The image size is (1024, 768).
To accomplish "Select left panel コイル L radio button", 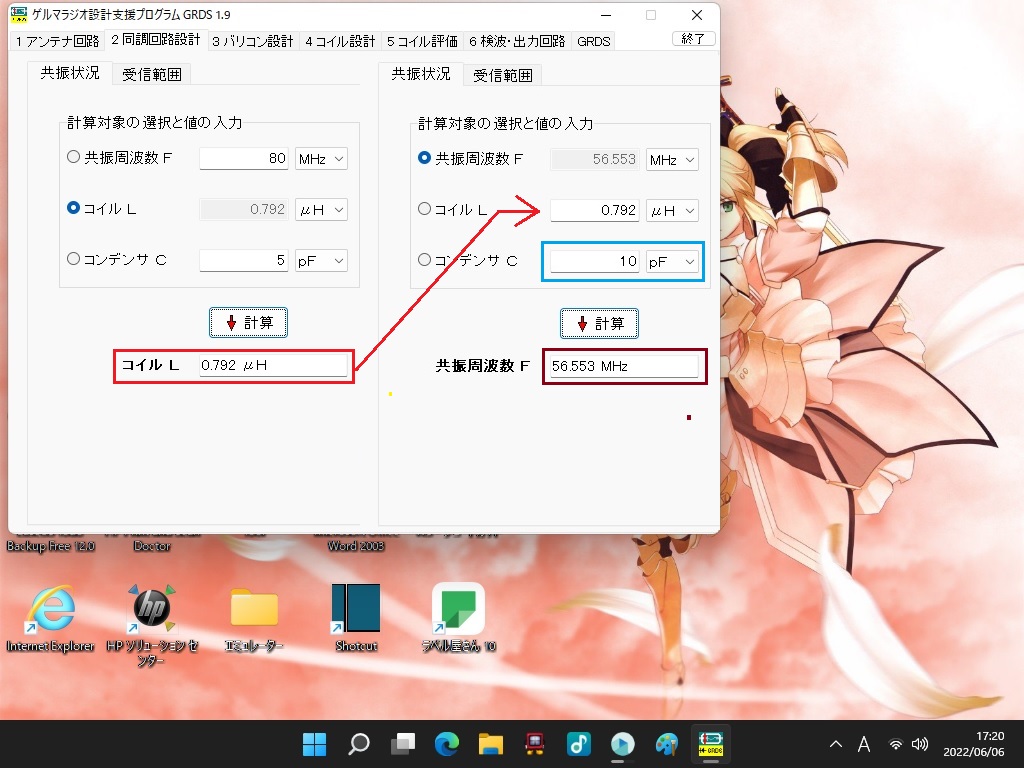I will pos(73,208).
